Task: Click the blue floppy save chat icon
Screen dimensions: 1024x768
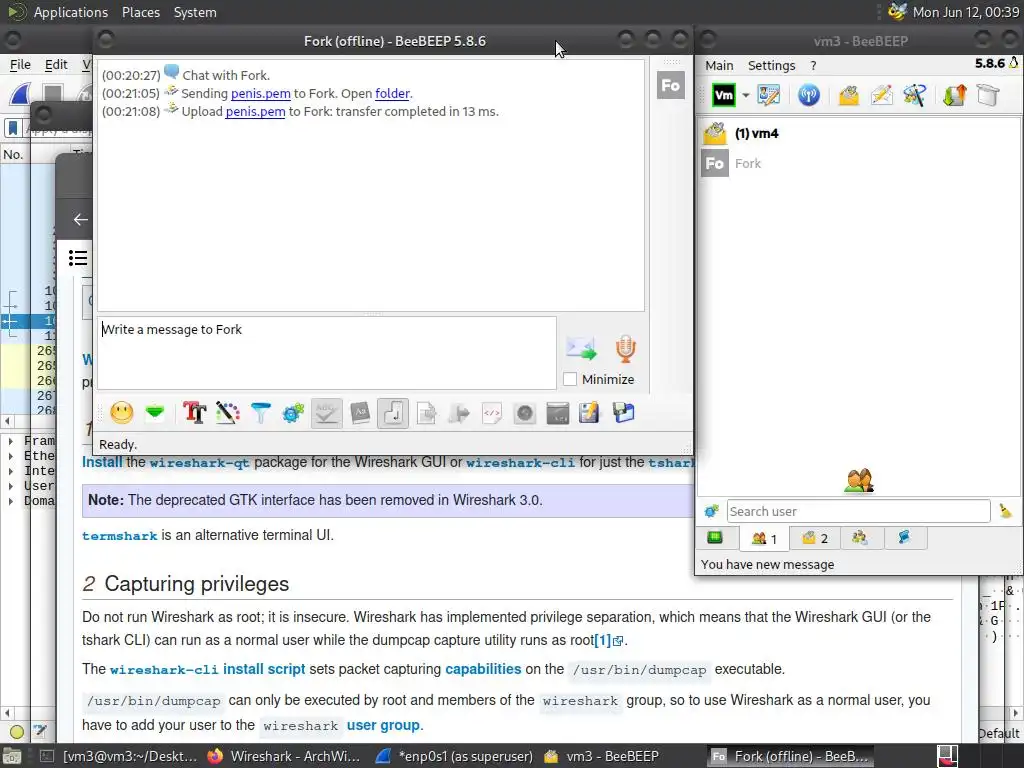Action: (623, 413)
